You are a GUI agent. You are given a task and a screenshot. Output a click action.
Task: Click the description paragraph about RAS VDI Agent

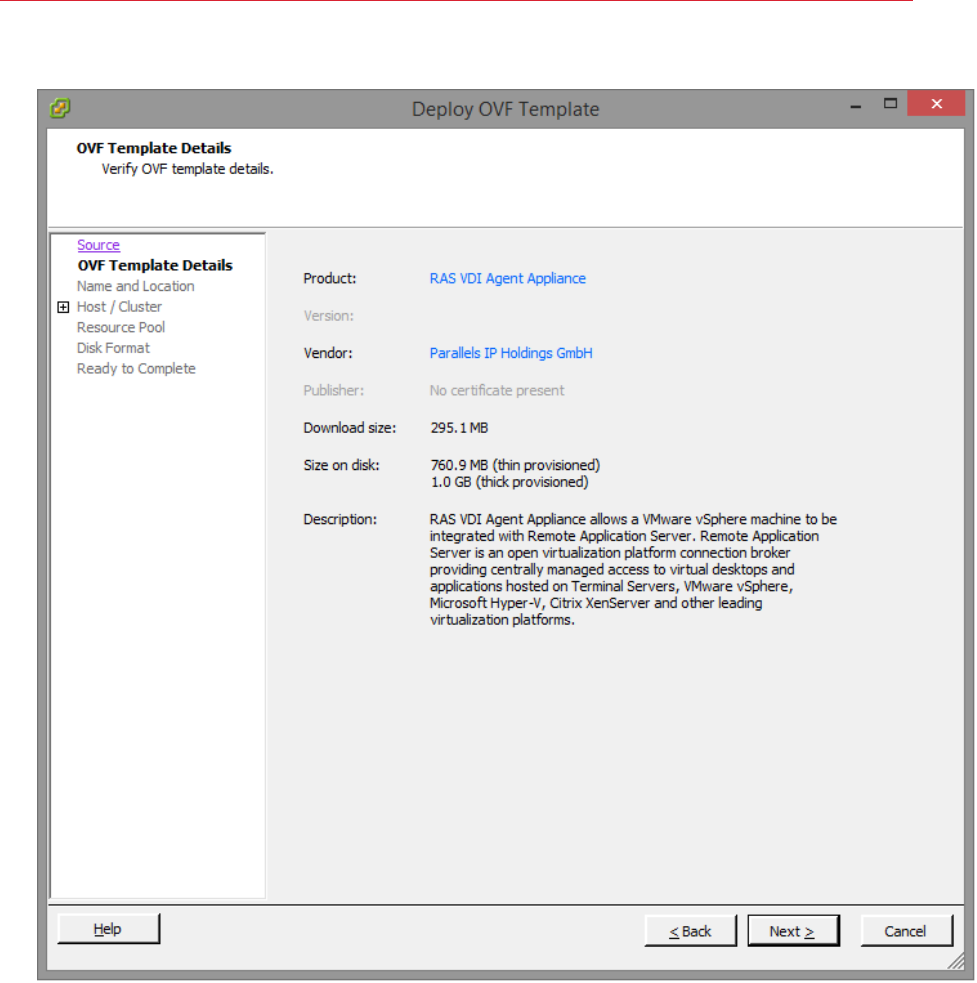click(633, 570)
